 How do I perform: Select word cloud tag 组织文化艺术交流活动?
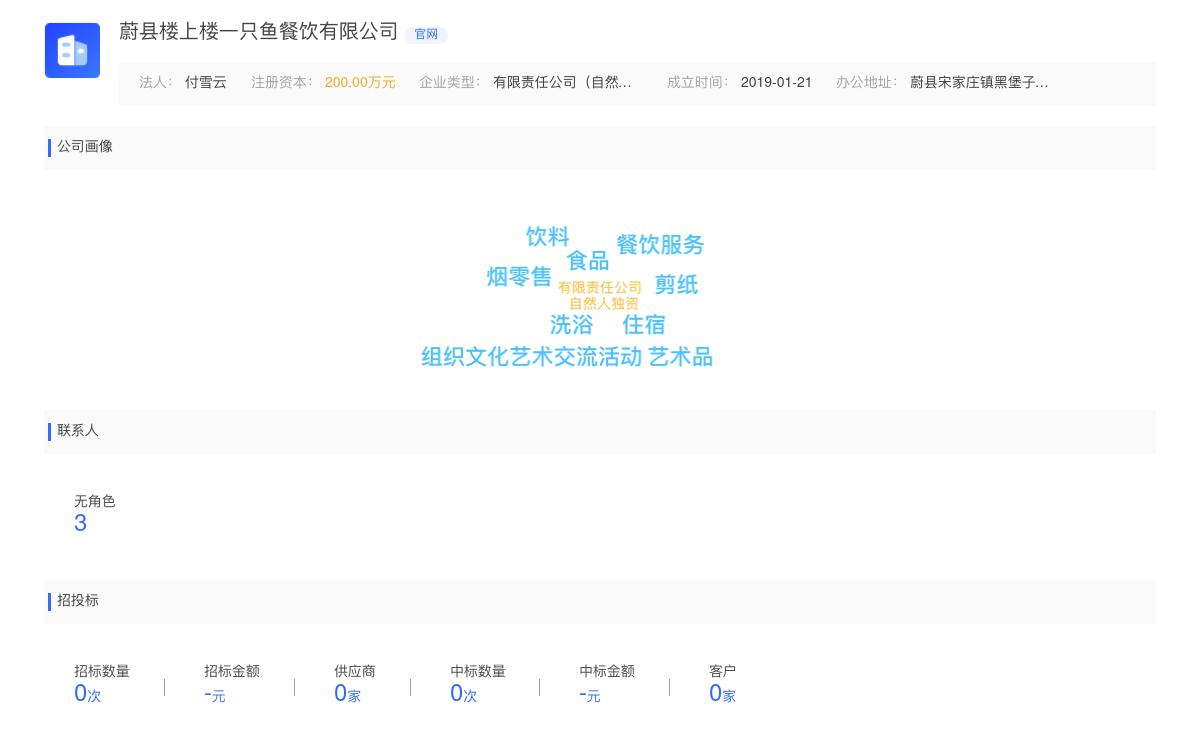click(531, 357)
